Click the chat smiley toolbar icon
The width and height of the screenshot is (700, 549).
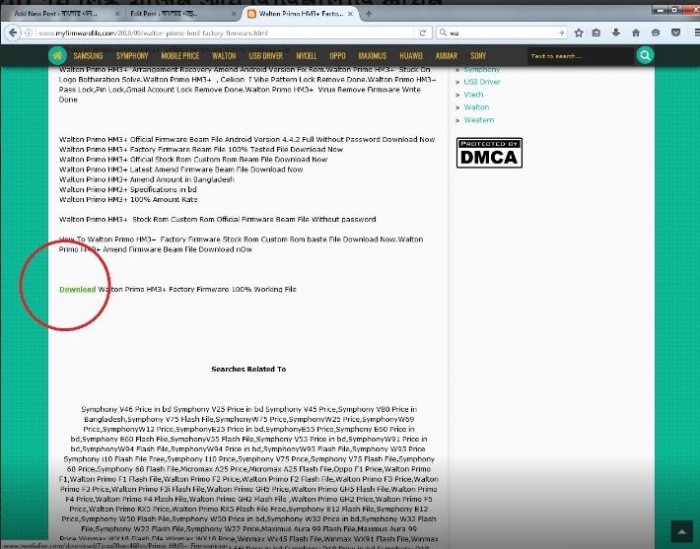(x=655, y=33)
